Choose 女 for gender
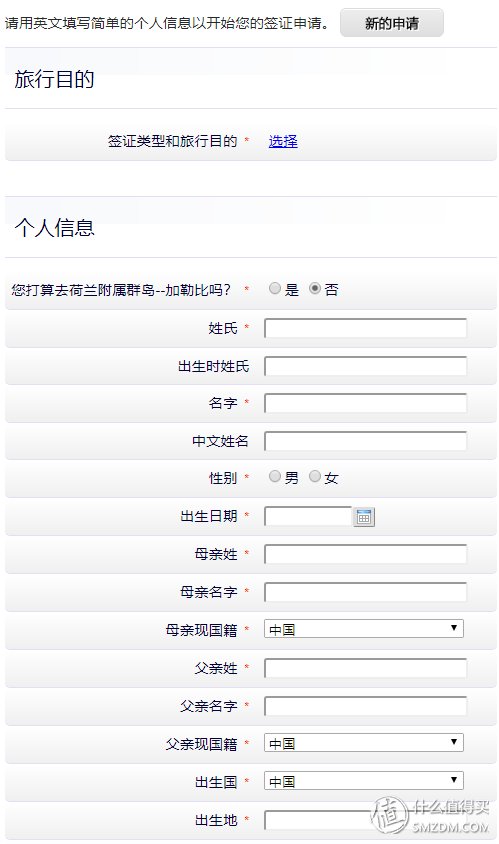Viewport: 499px width, 844px height. click(315, 476)
